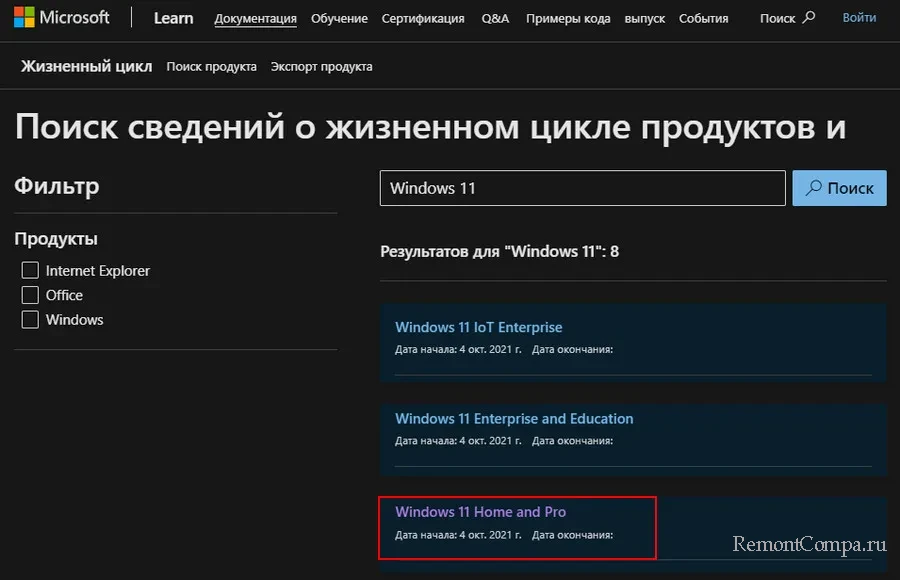Navigate to Примеры кода
This screenshot has height=580, width=900.
[x=567, y=19]
